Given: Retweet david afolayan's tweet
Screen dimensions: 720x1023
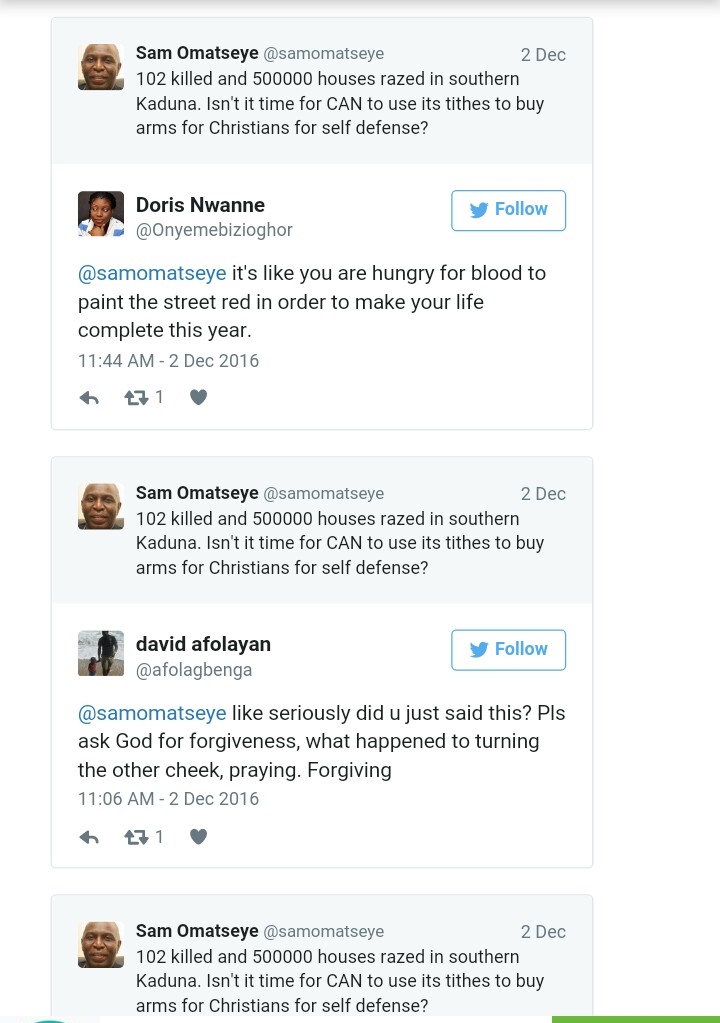Looking at the screenshot, I should [x=136, y=837].
